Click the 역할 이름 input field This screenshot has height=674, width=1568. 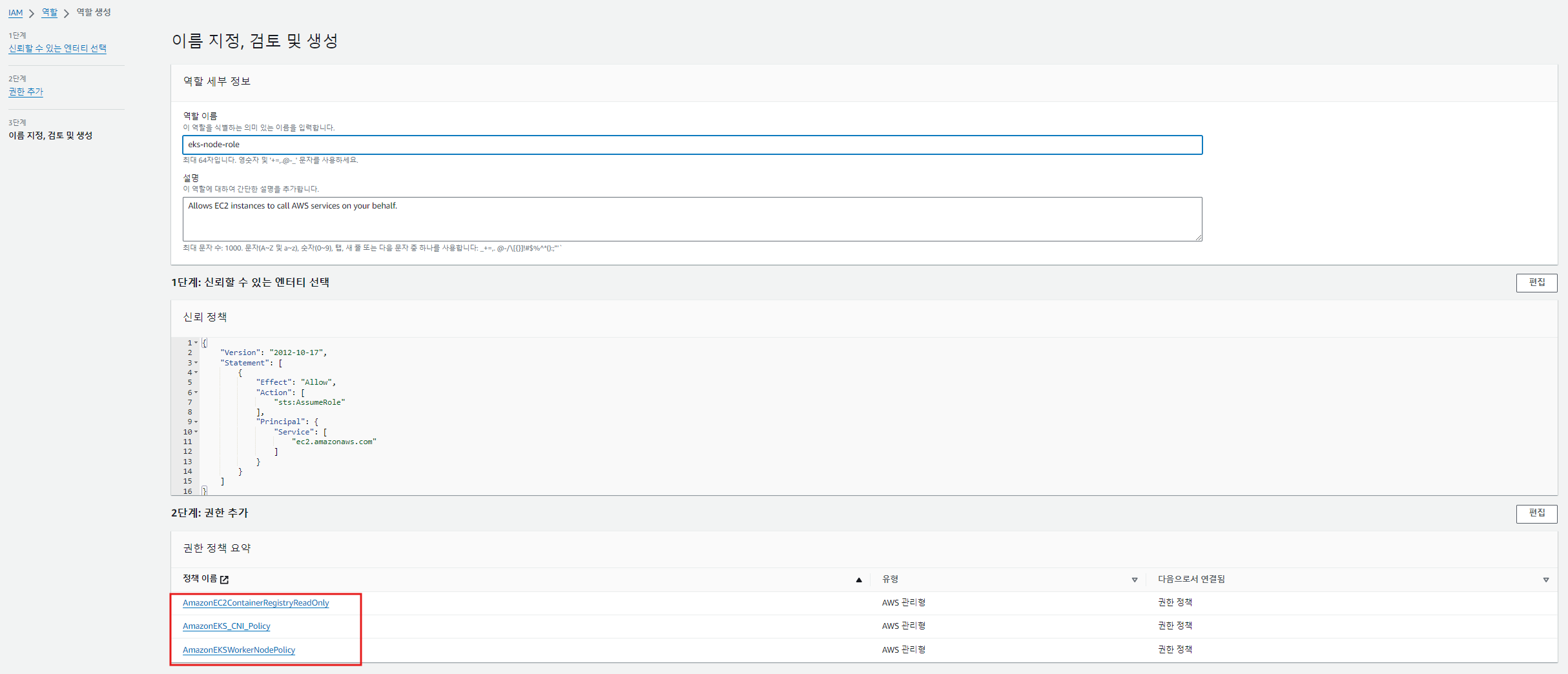pos(692,145)
